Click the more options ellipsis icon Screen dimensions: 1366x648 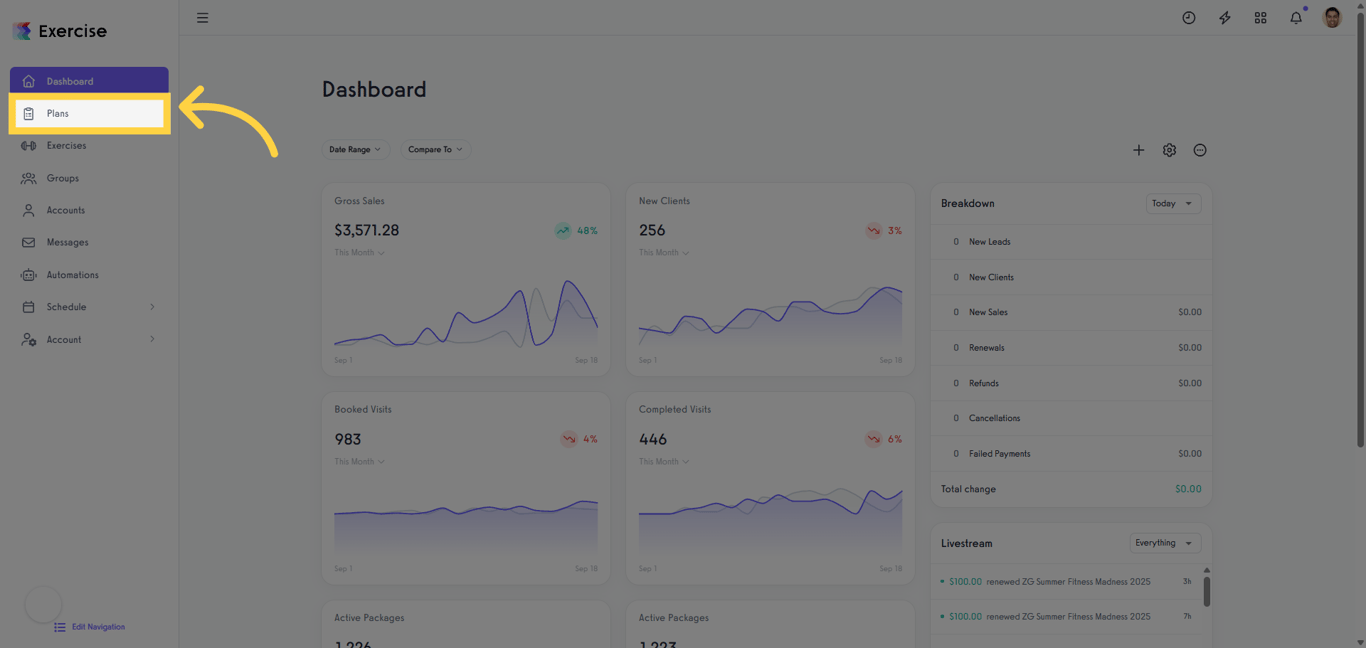point(1200,150)
